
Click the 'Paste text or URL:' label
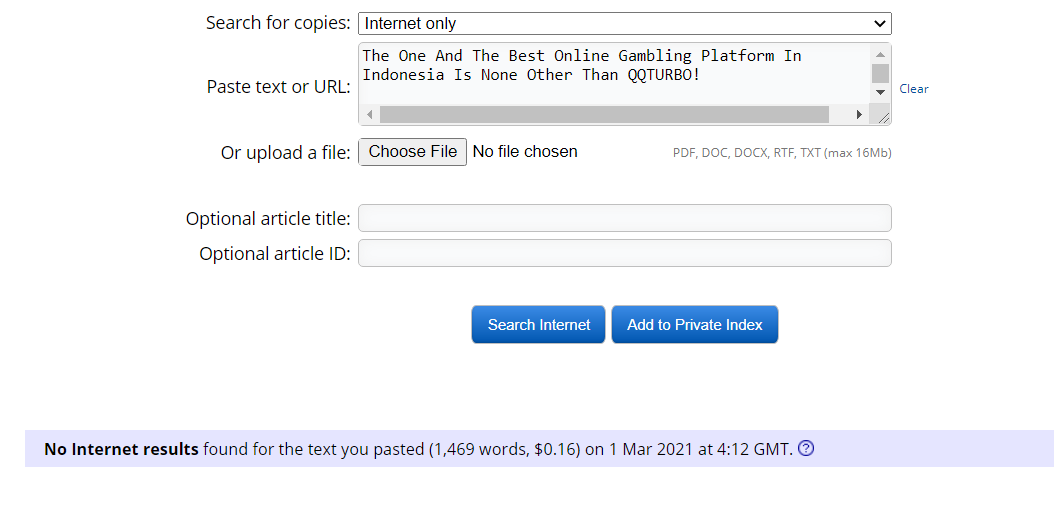(x=278, y=87)
